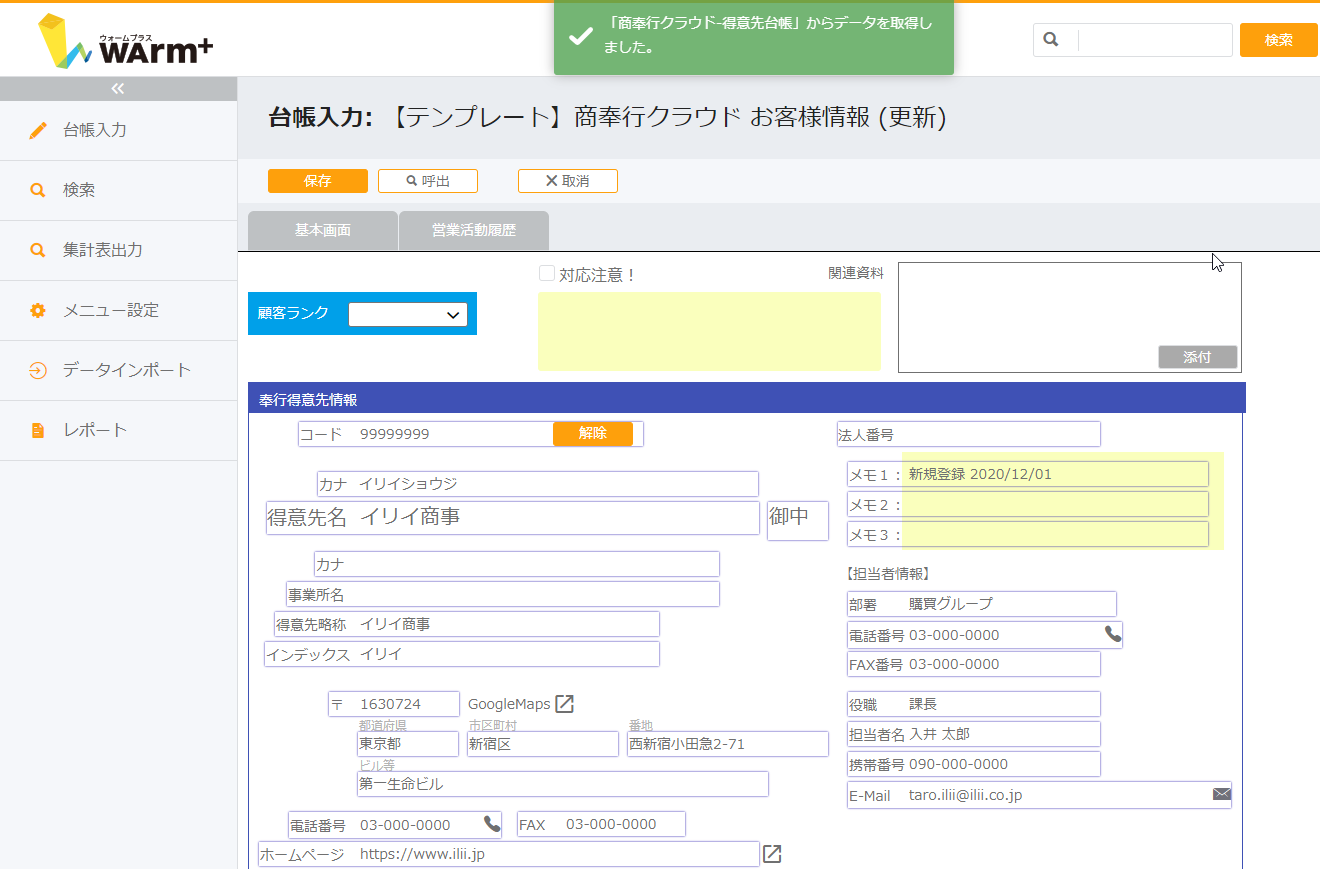Open homepage external link icon
This screenshot has width=1320, height=869.
pyautogui.click(x=772, y=854)
